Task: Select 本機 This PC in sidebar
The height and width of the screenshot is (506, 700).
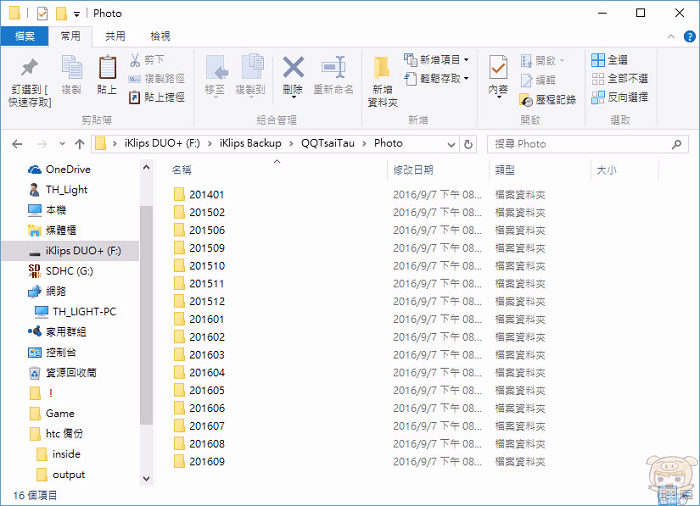Action: tap(47, 210)
